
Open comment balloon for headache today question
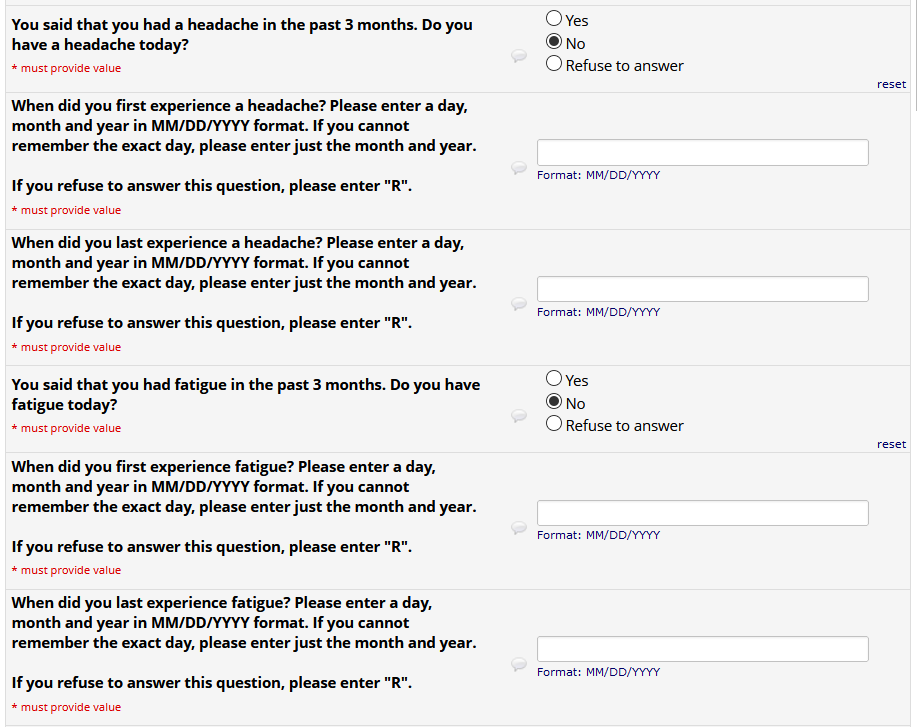(x=519, y=57)
